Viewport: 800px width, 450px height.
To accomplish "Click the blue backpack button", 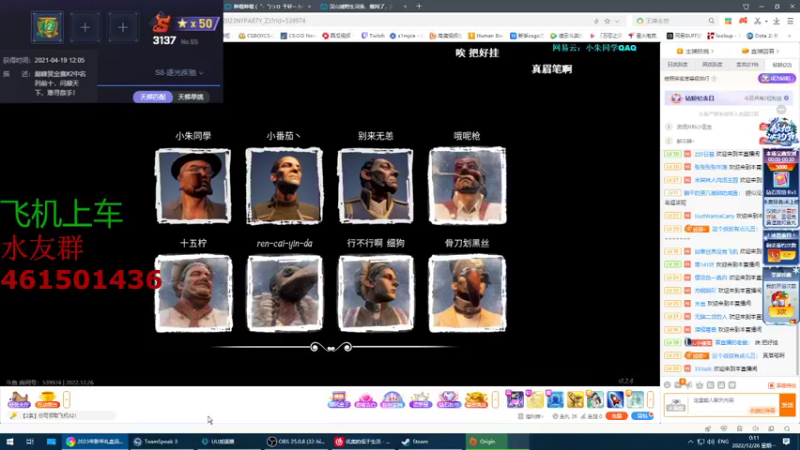I will pyautogui.click(x=642, y=416).
